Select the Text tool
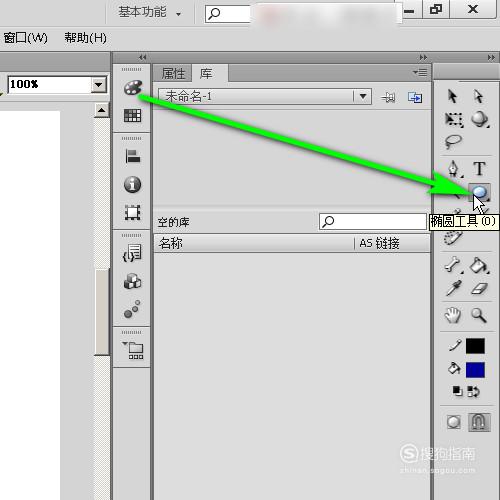Image resolution: width=500 pixels, height=500 pixels. (x=479, y=169)
